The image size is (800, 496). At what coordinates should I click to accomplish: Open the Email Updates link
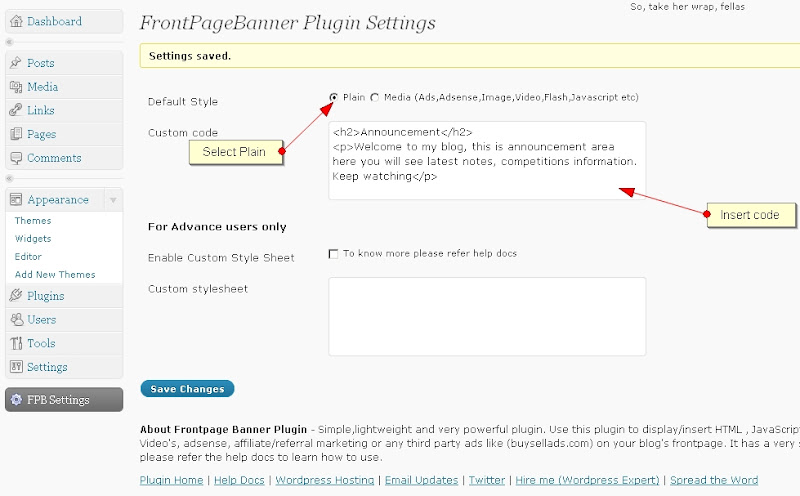pyautogui.click(x=421, y=480)
